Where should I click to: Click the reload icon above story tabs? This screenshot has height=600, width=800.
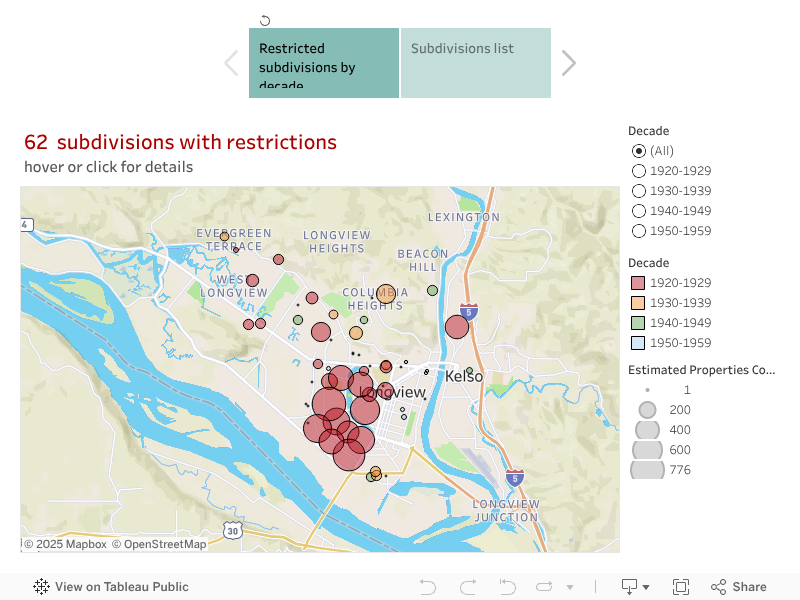265,20
